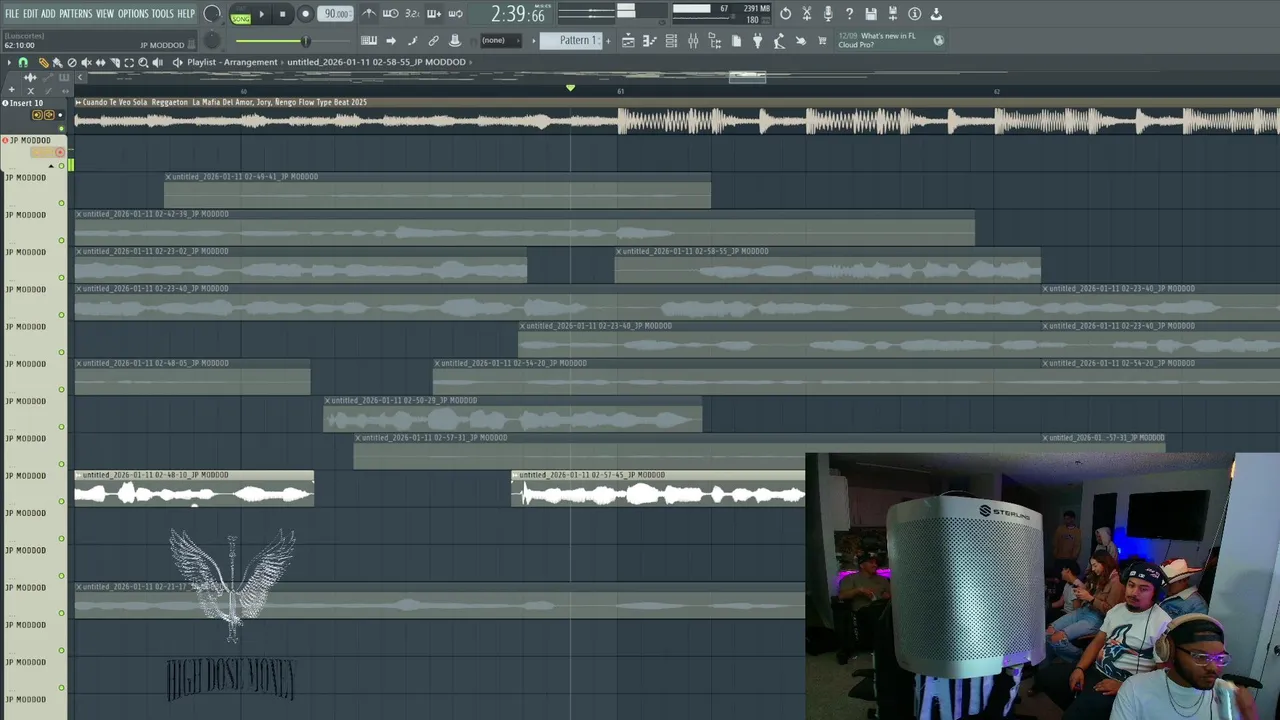Open the FILE menu
The height and width of the screenshot is (720, 1280).
pos(12,14)
